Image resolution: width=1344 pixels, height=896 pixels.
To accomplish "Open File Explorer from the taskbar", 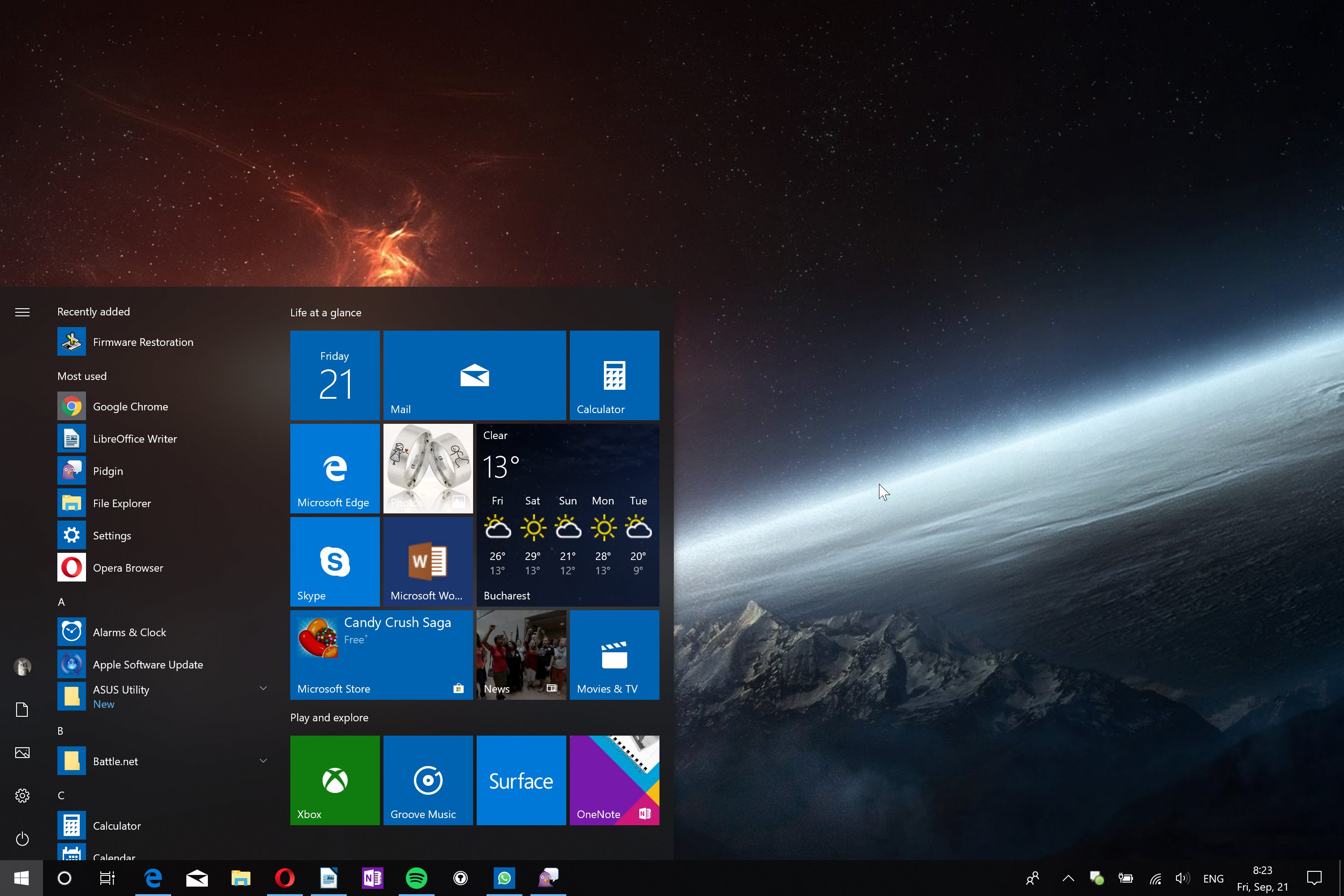I will (x=241, y=878).
